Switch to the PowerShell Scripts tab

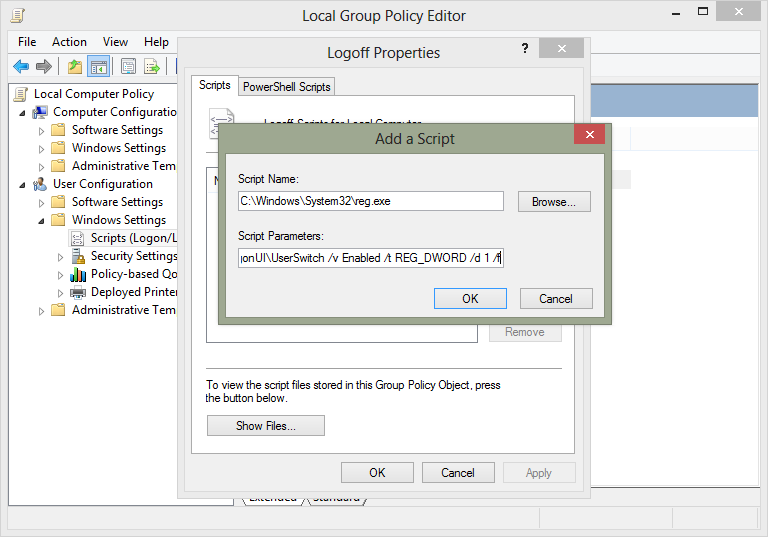[x=287, y=87]
